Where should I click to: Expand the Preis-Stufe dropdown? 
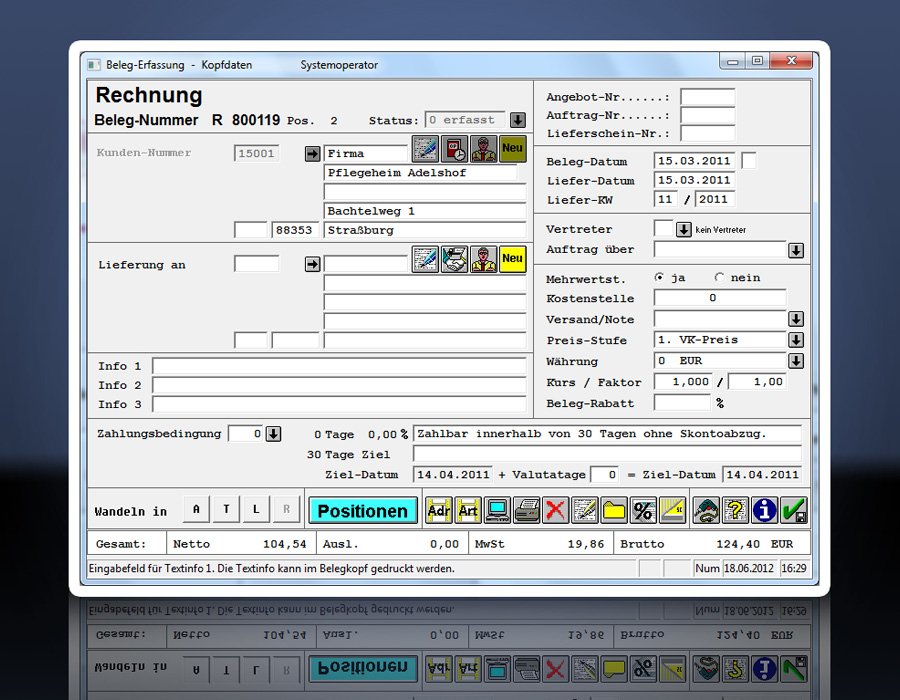(x=796, y=340)
